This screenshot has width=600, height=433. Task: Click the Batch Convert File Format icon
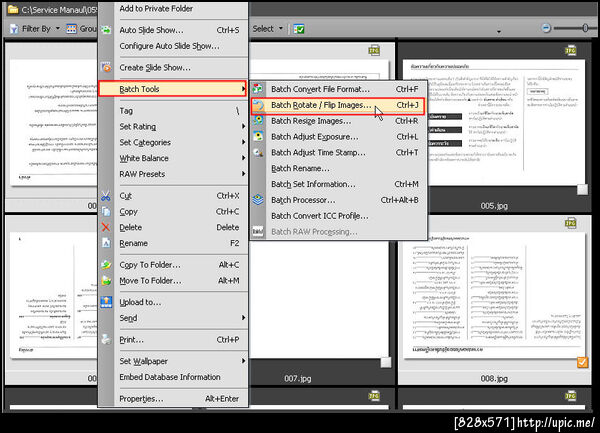pos(258,89)
